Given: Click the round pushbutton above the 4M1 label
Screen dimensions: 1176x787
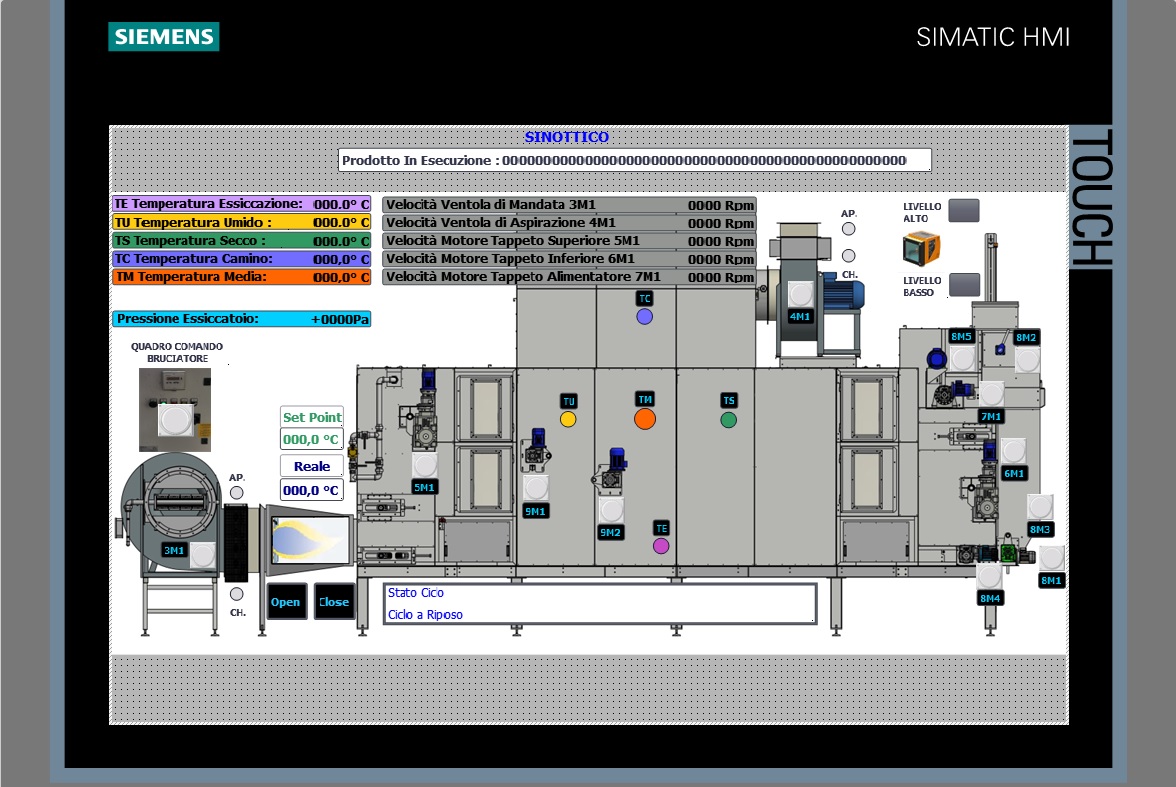Looking at the screenshot, I should [800, 294].
